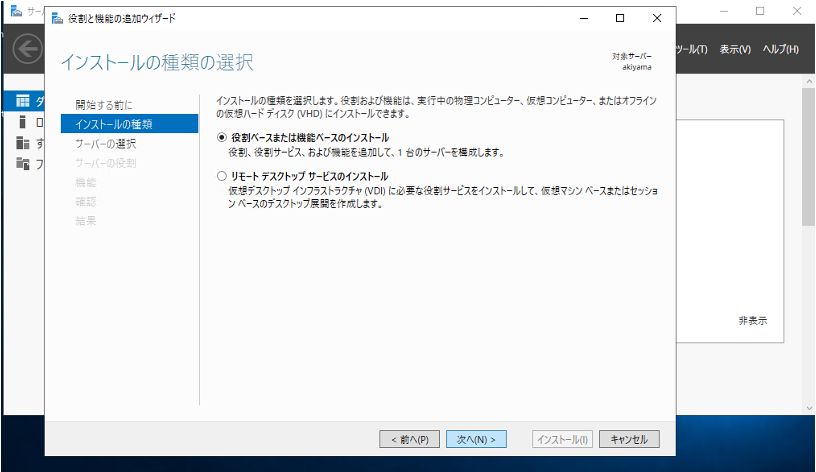This screenshot has width=816, height=472.
Task: Click the wizard title bar icon
Action: [57, 19]
